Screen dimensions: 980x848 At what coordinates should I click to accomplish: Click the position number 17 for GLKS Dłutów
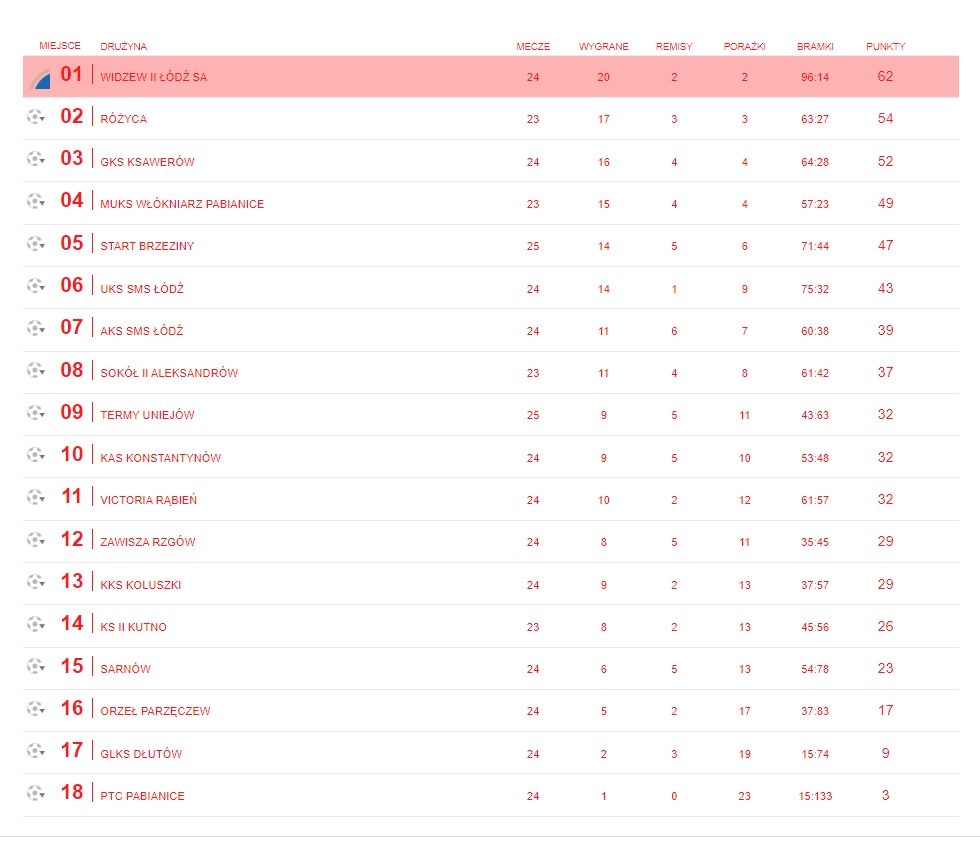[x=72, y=750]
